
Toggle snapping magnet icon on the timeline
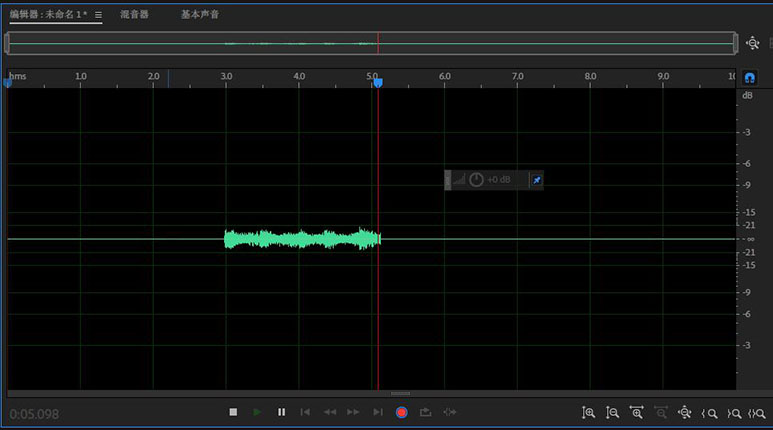click(750, 78)
